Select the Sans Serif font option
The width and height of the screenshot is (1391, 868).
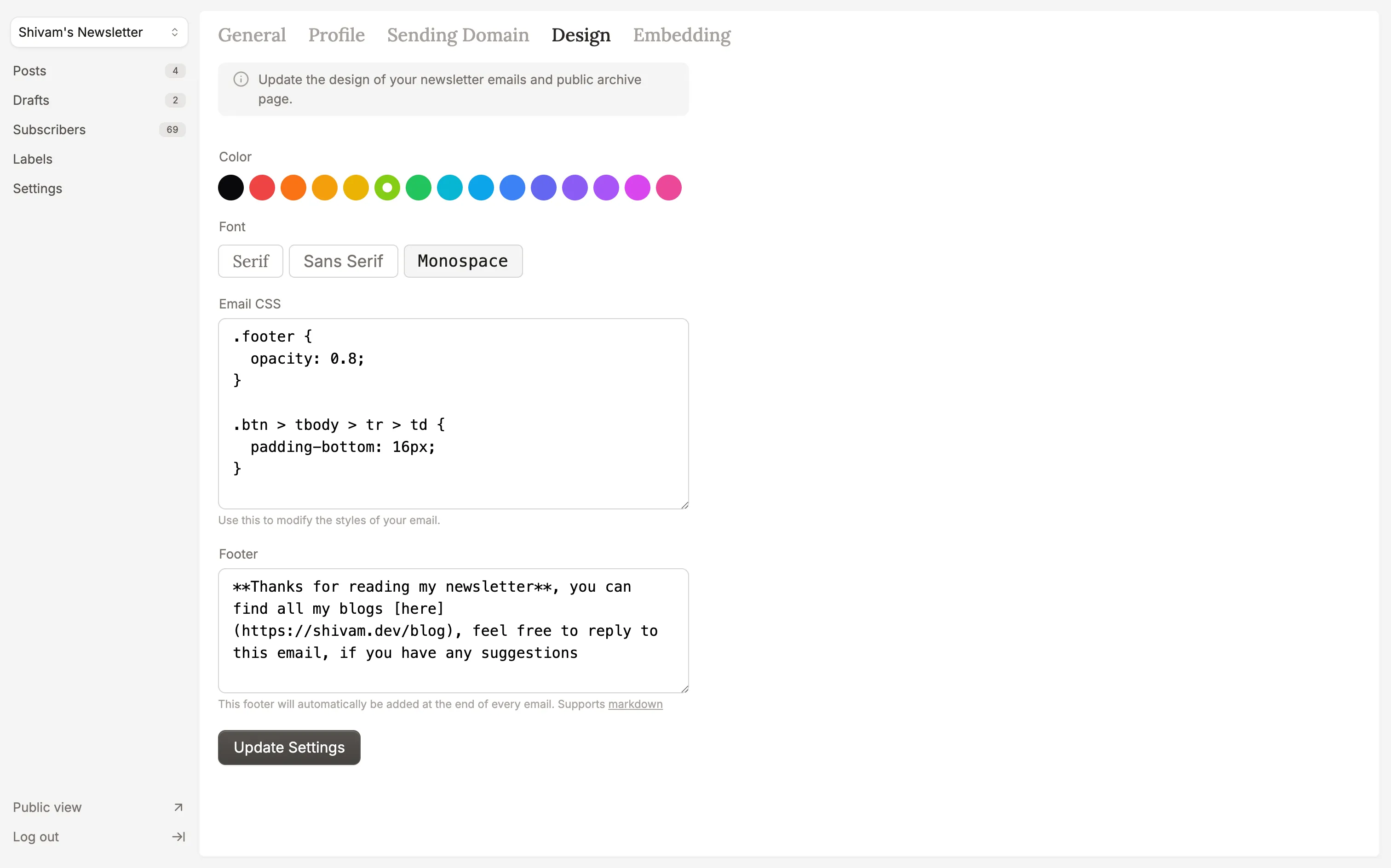point(343,261)
